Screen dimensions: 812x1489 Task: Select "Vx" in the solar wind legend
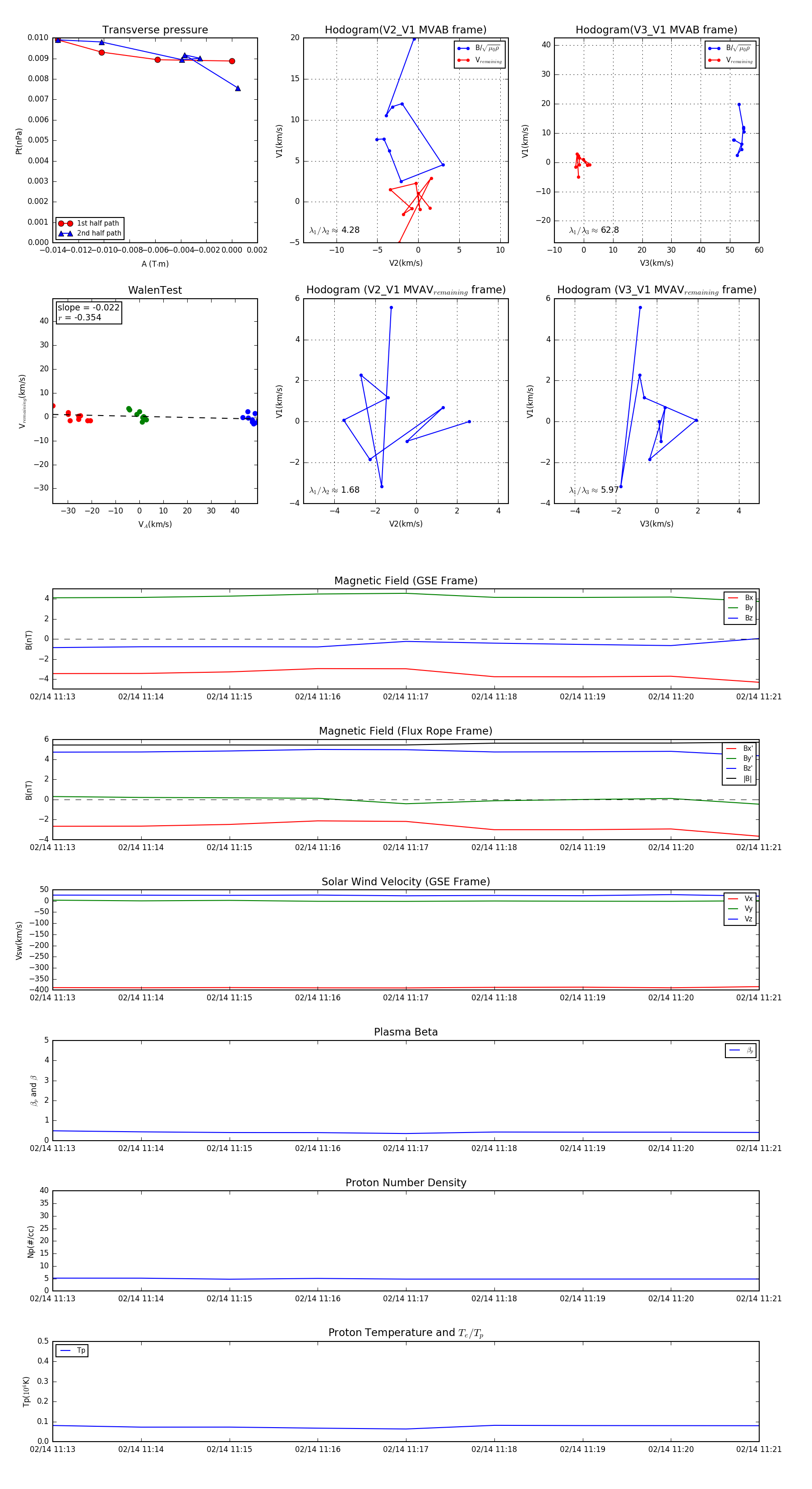[x=740, y=898]
